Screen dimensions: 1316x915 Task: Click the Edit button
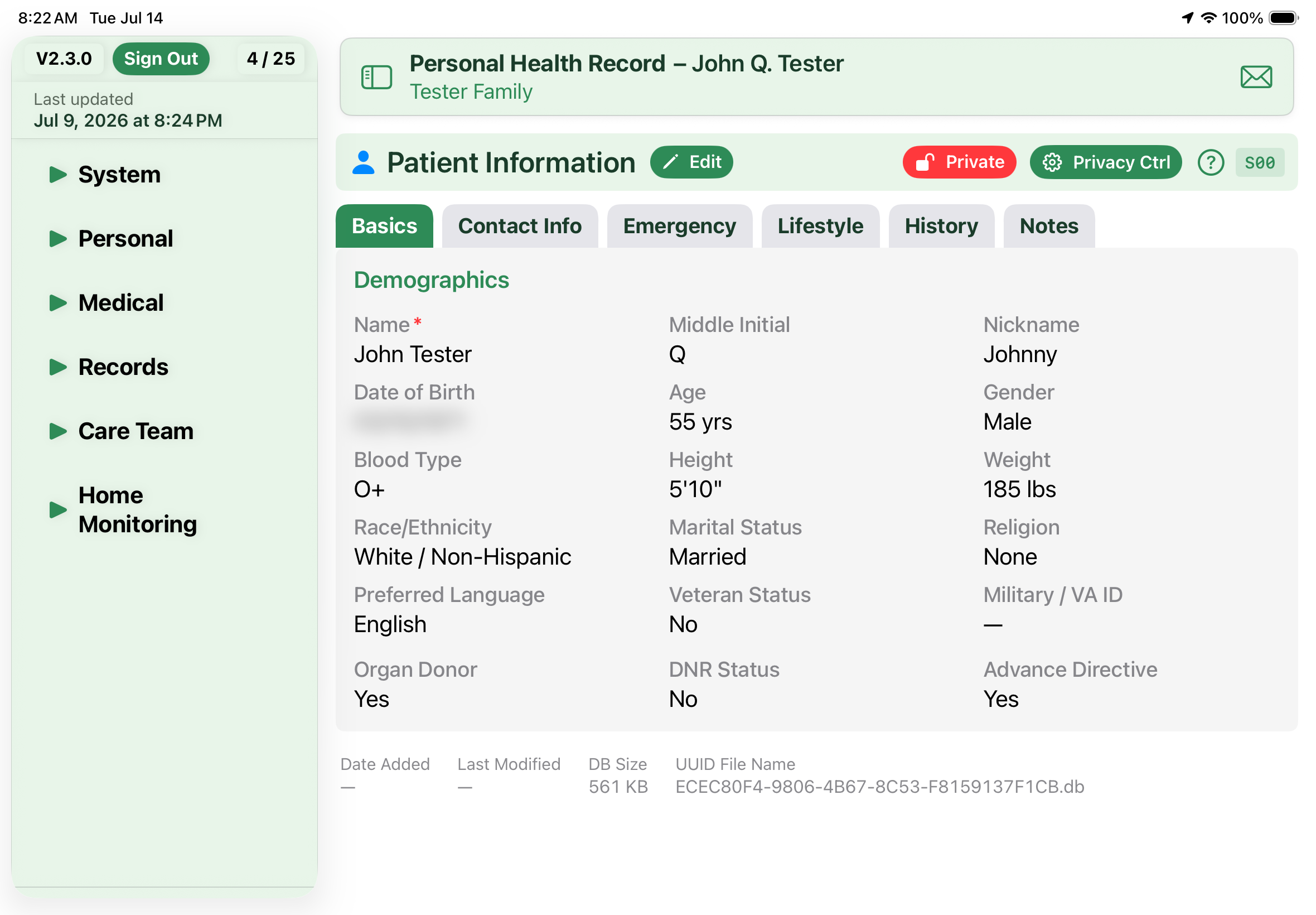click(x=691, y=162)
